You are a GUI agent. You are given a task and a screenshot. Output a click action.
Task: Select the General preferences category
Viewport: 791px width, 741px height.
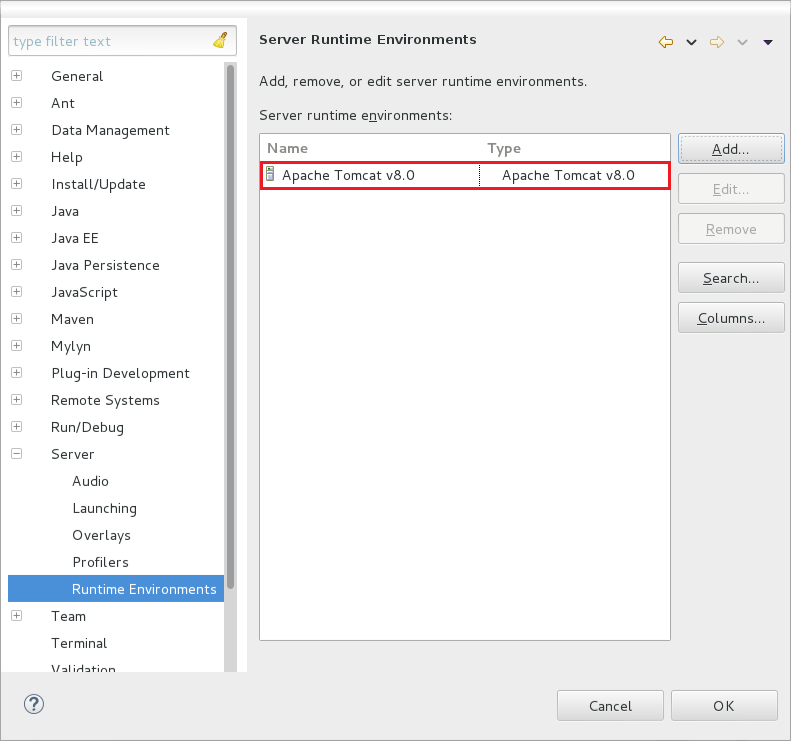[77, 76]
